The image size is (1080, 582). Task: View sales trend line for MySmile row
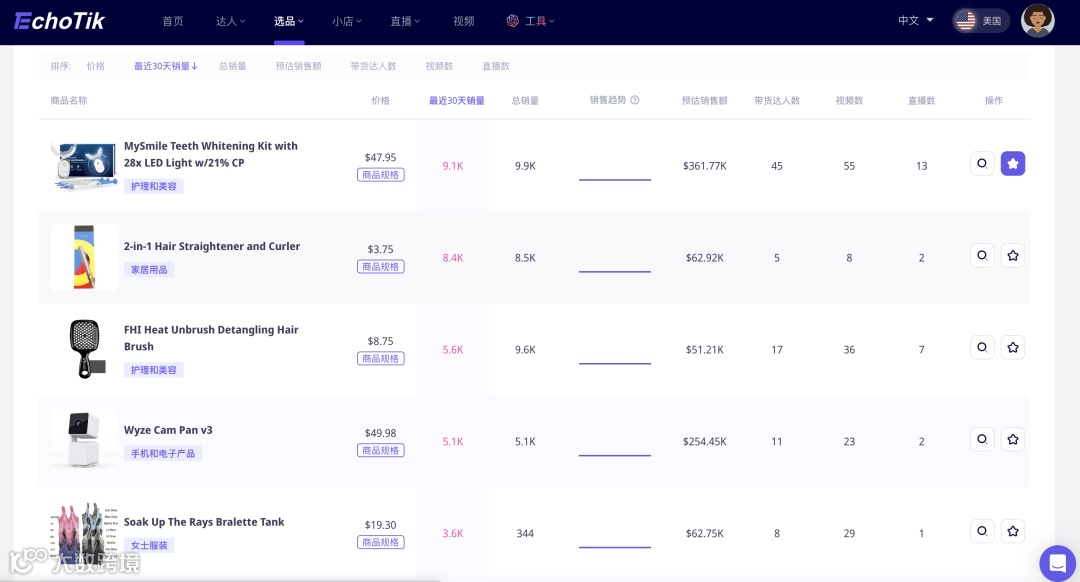tap(614, 179)
